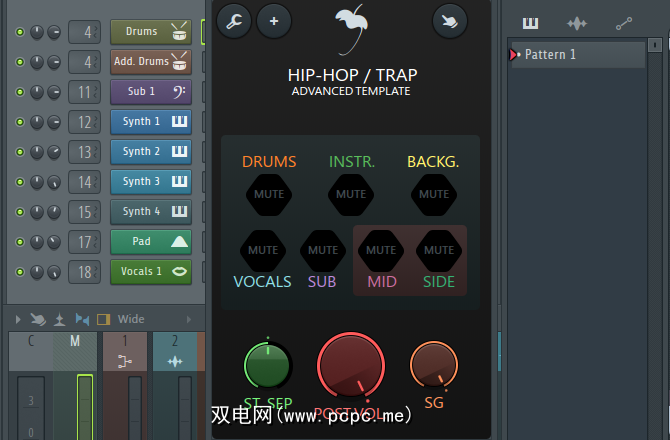Viewport: 670px width, 440px height.
Task: Open mixer track selector 12 for Synth 1
Action: [85, 122]
